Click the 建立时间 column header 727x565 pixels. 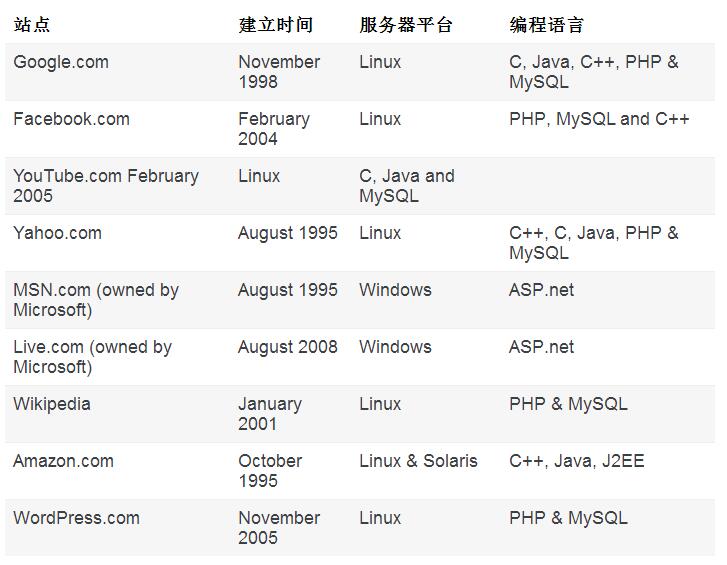pyautogui.click(x=275, y=25)
